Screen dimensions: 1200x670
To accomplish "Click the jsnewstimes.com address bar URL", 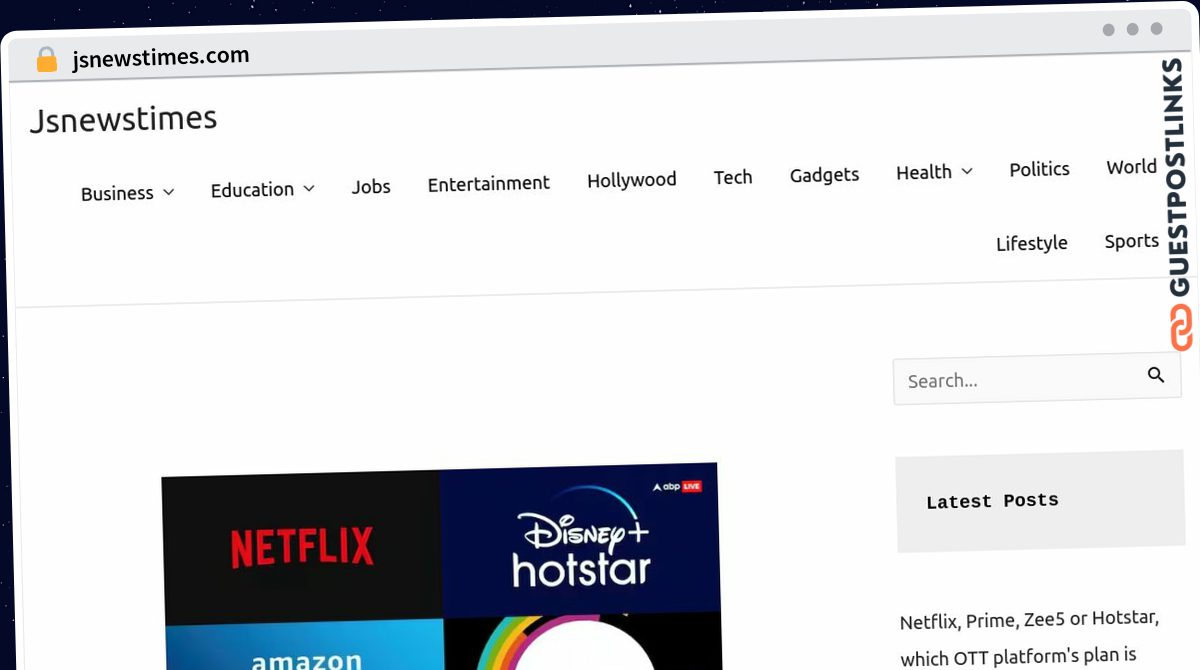I will 161,58.
